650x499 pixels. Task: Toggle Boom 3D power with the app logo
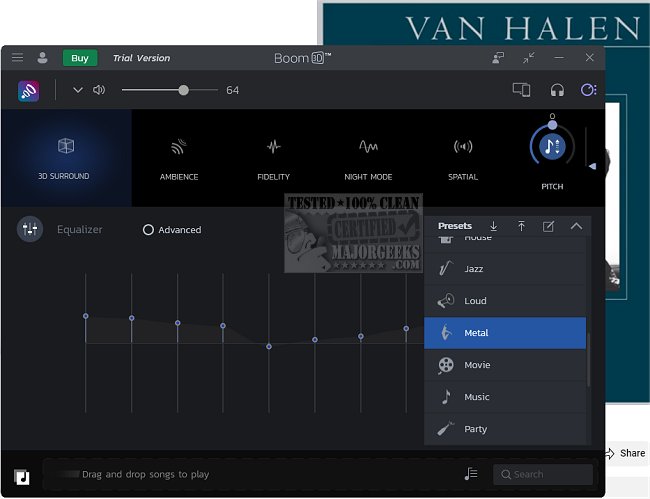[29, 91]
